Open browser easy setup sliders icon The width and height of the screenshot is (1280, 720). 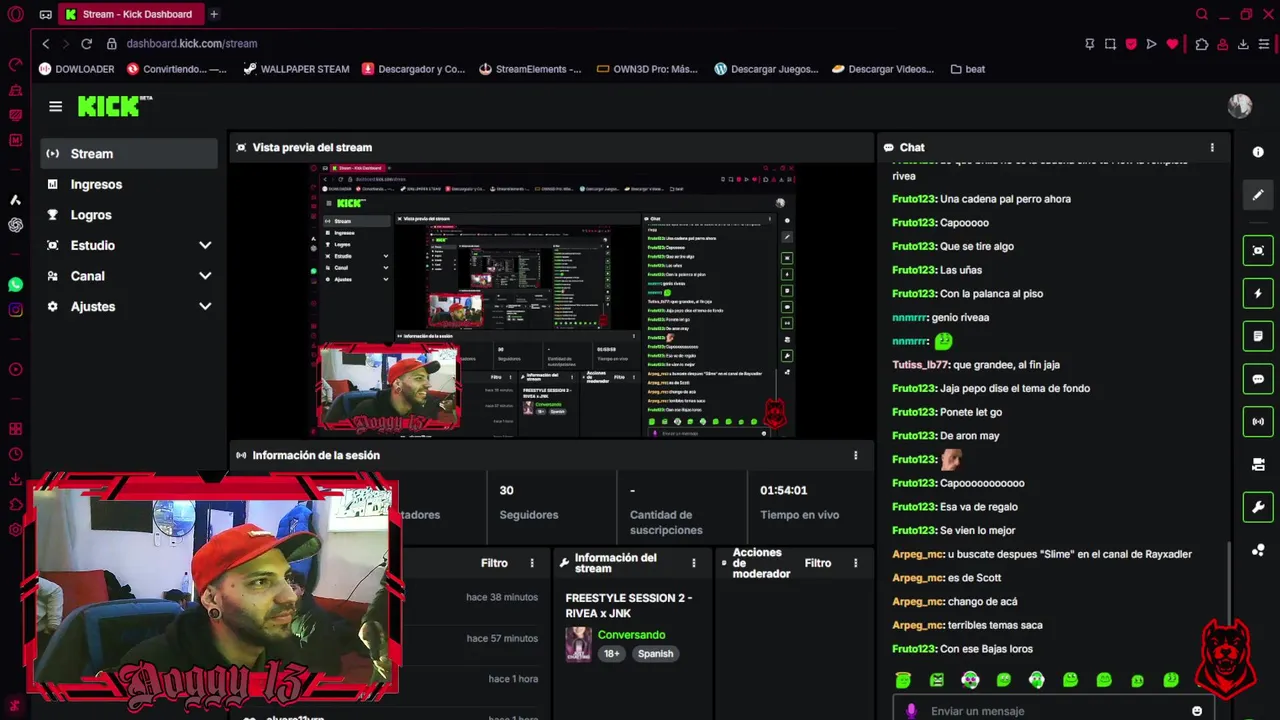1264,44
